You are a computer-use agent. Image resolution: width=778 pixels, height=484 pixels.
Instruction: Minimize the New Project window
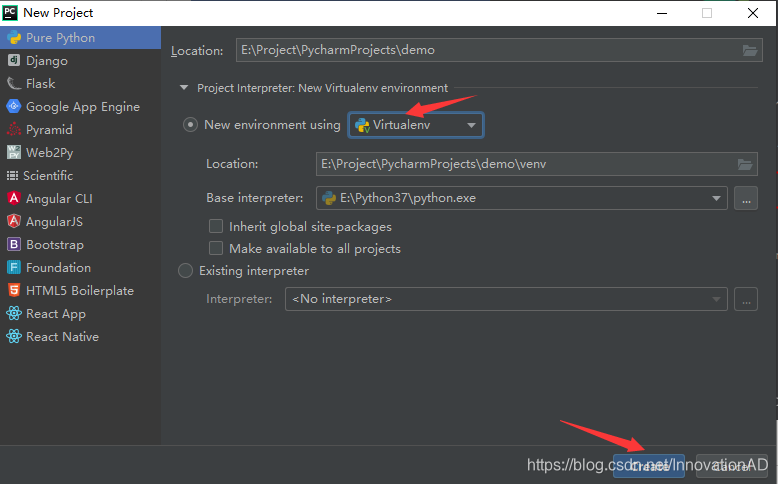tap(662, 13)
